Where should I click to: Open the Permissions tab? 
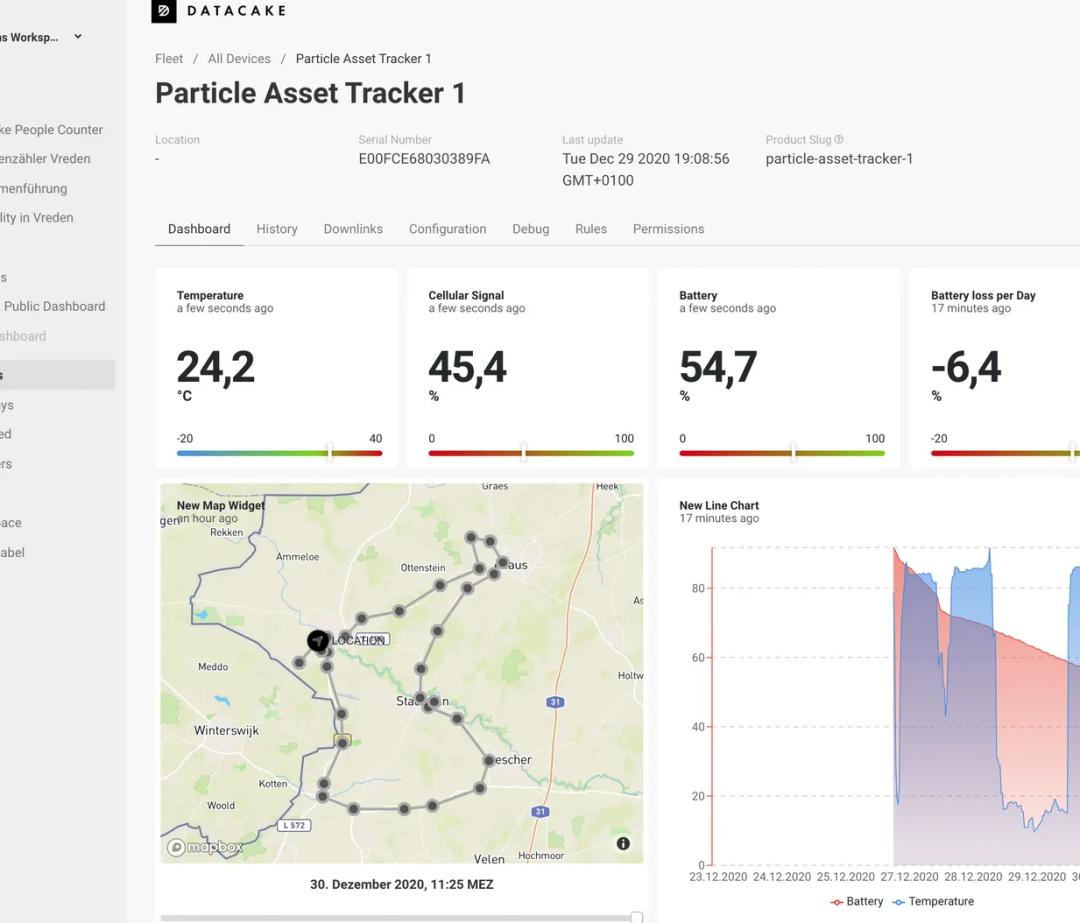[x=668, y=229]
